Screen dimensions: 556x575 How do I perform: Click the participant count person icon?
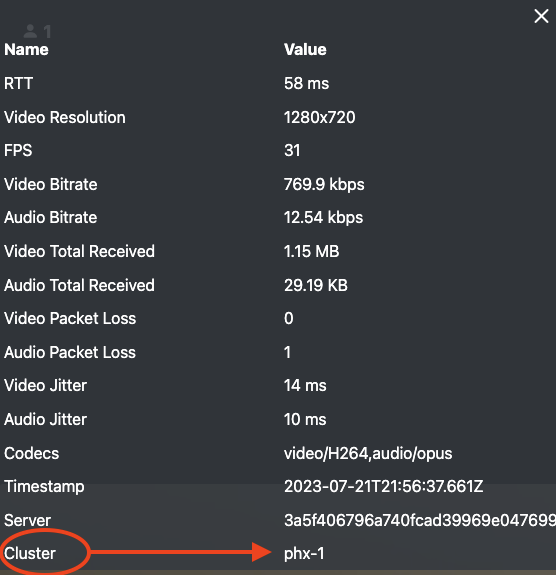click(x=30, y=31)
